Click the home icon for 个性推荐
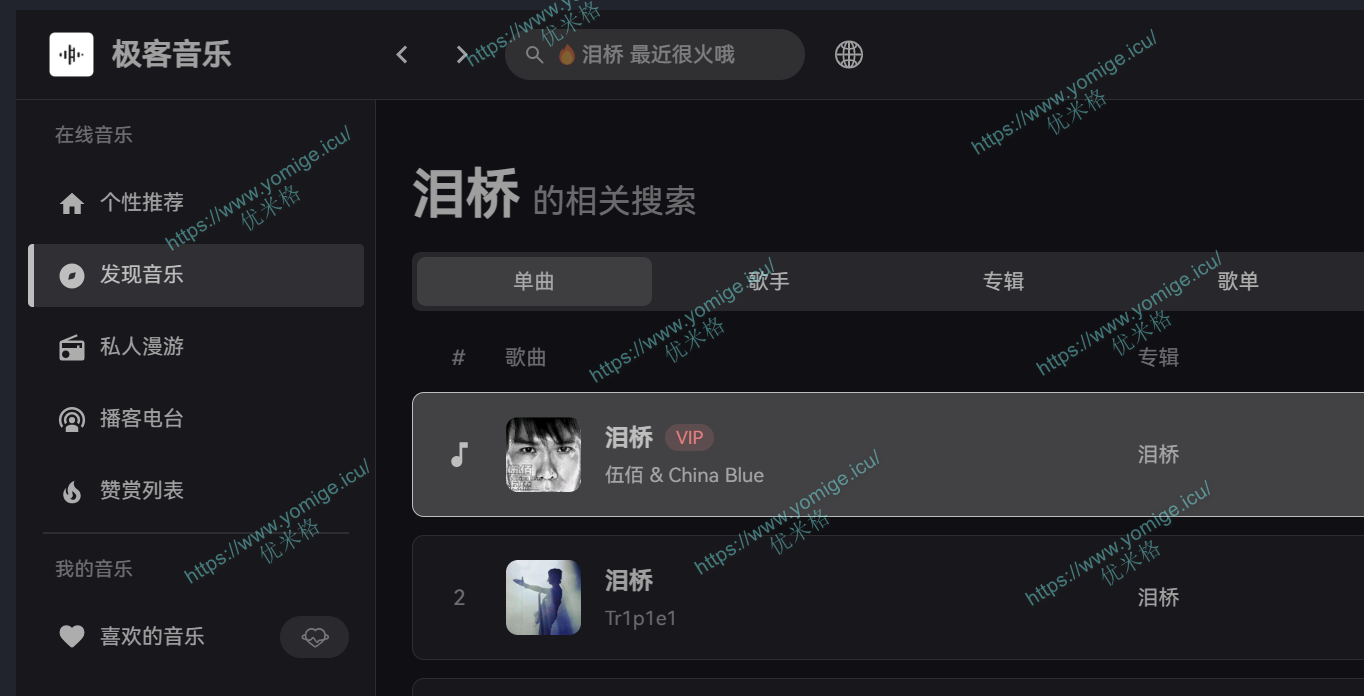1364x696 pixels. tap(72, 203)
